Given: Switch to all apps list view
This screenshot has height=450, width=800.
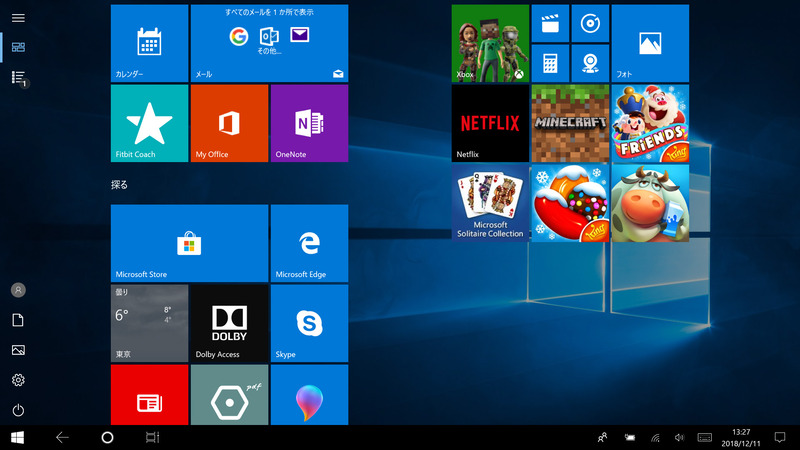Looking at the screenshot, I should tap(18, 78).
